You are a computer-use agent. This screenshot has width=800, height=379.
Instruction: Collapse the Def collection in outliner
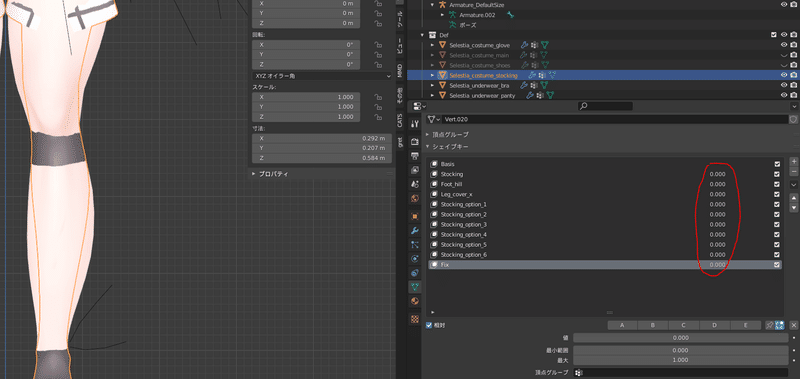(x=422, y=35)
